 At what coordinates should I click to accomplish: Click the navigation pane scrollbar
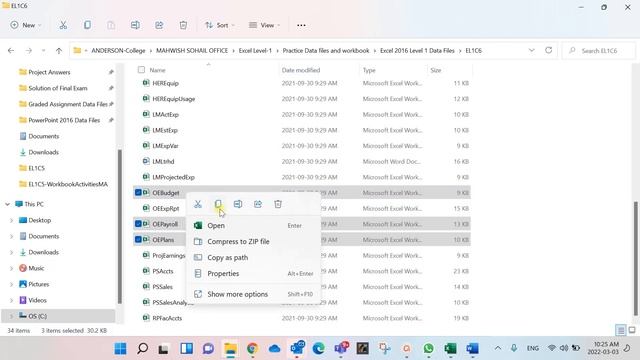120,227
